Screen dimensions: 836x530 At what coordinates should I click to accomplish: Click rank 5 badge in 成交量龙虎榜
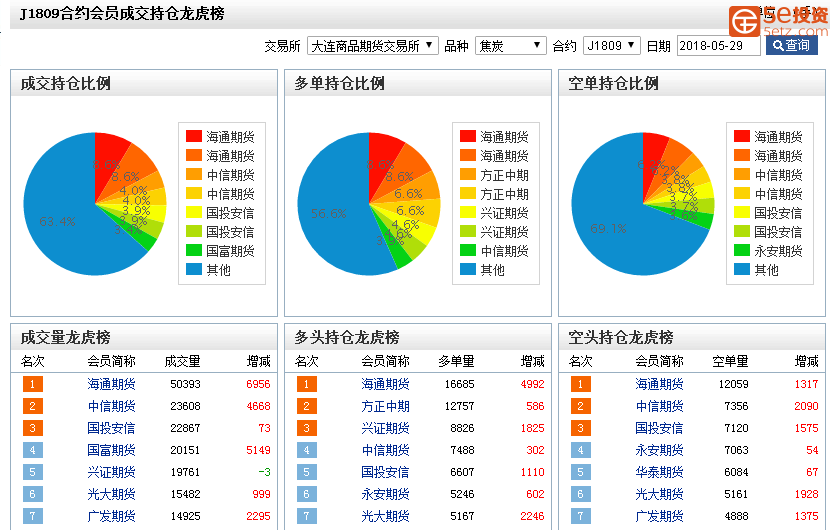33,472
